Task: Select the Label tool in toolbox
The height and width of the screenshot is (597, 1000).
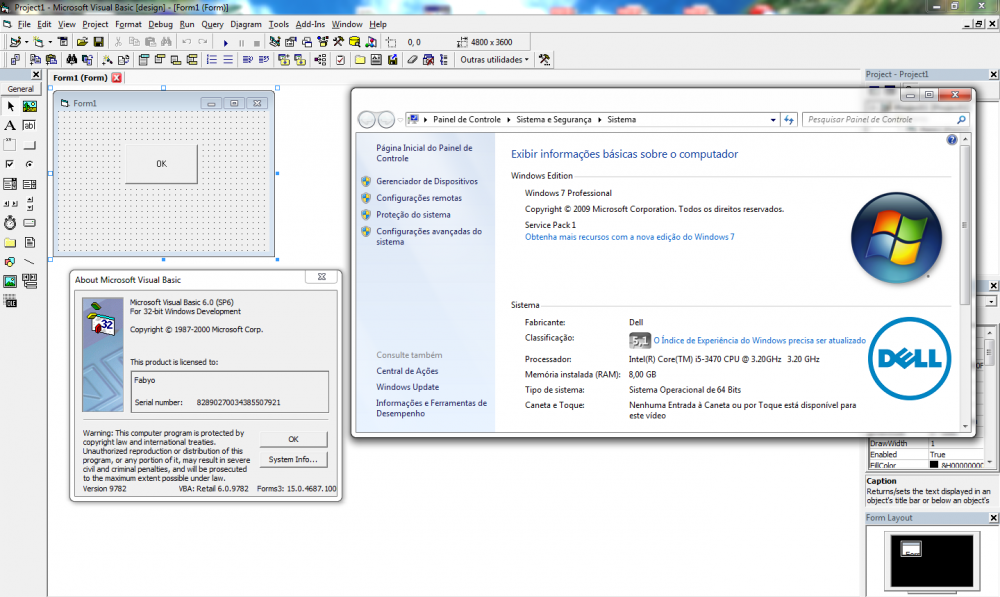Action: point(10,126)
